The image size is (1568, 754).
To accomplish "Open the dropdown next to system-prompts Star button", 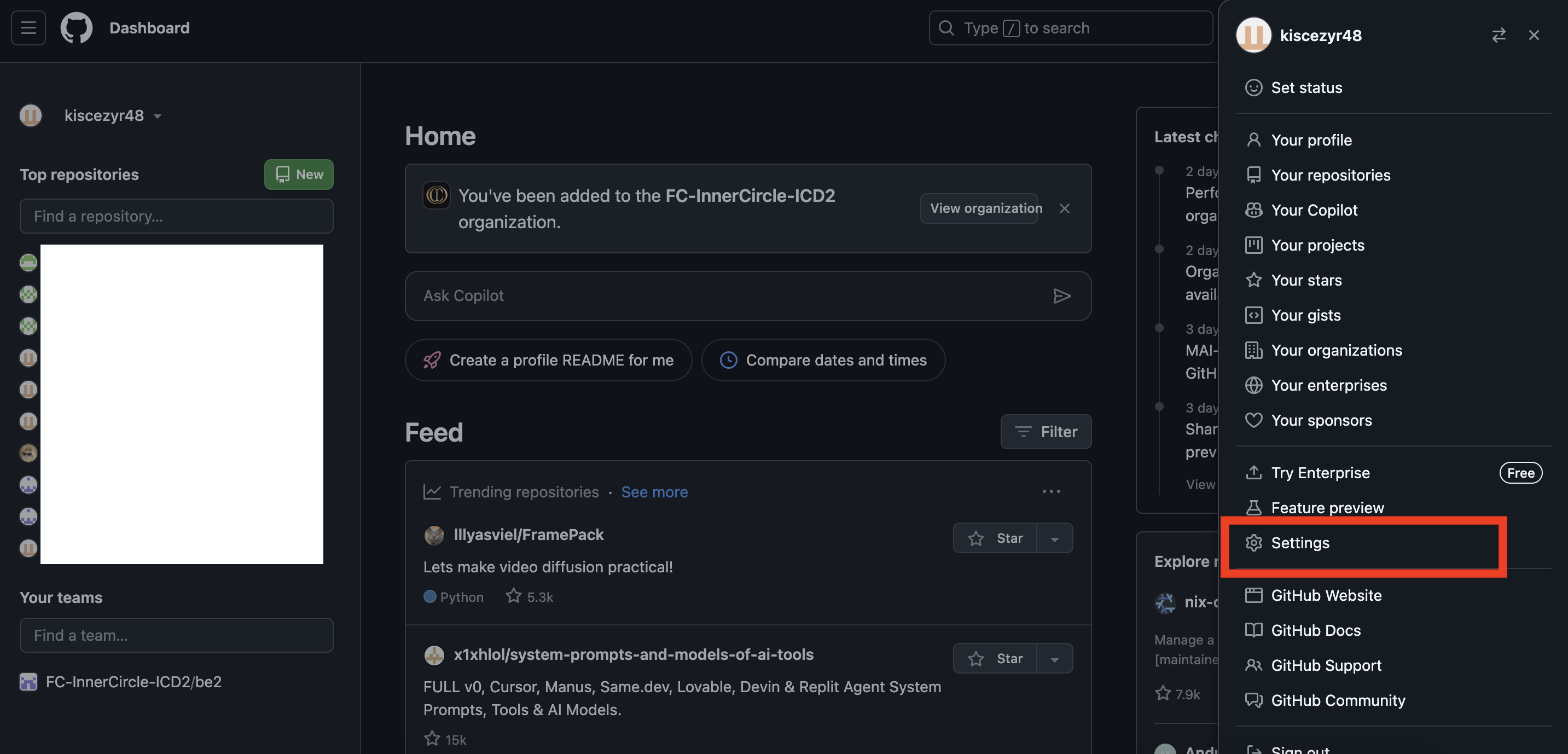I will (1054, 659).
